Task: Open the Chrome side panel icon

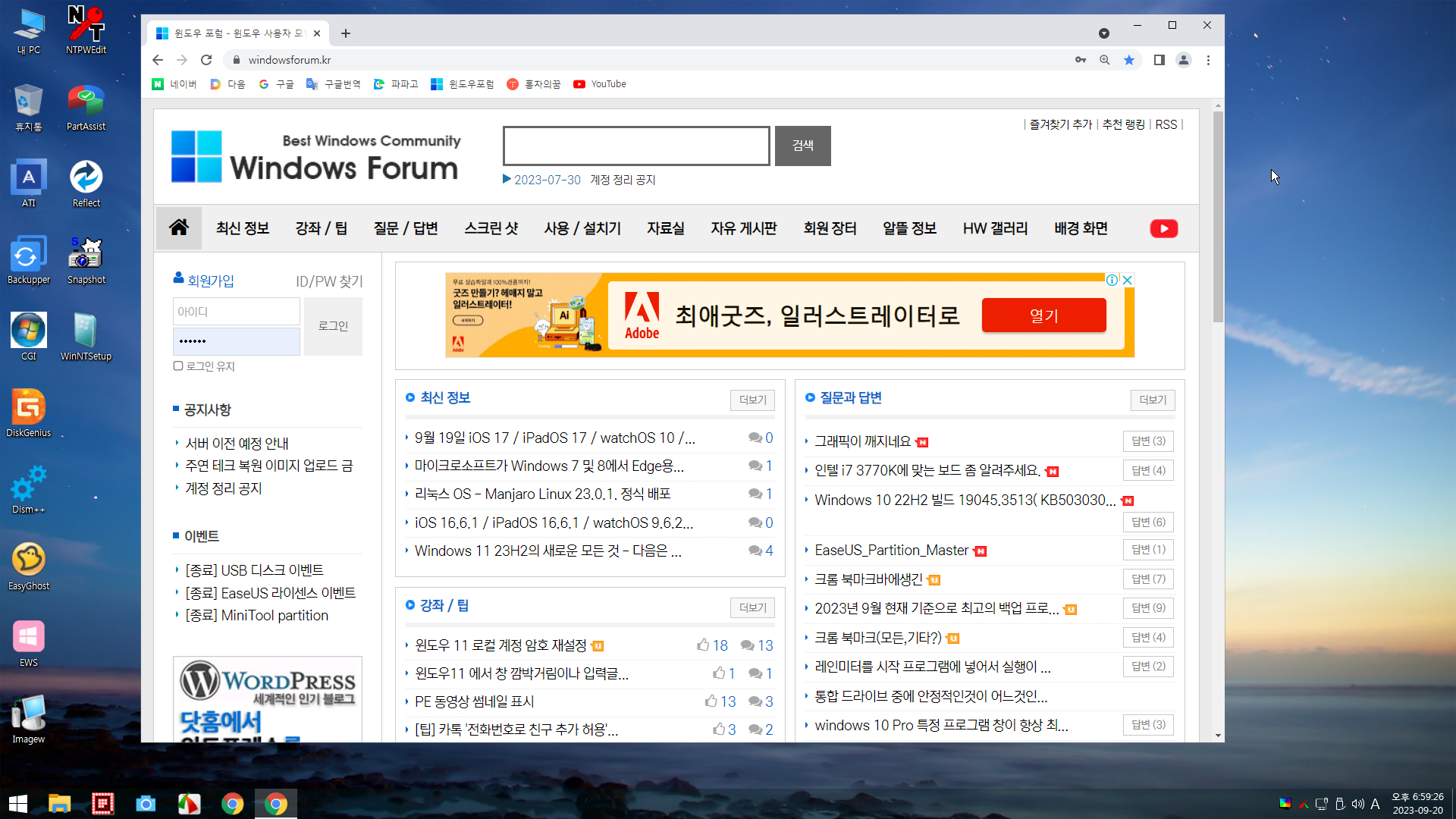Action: (x=1159, y=60)
